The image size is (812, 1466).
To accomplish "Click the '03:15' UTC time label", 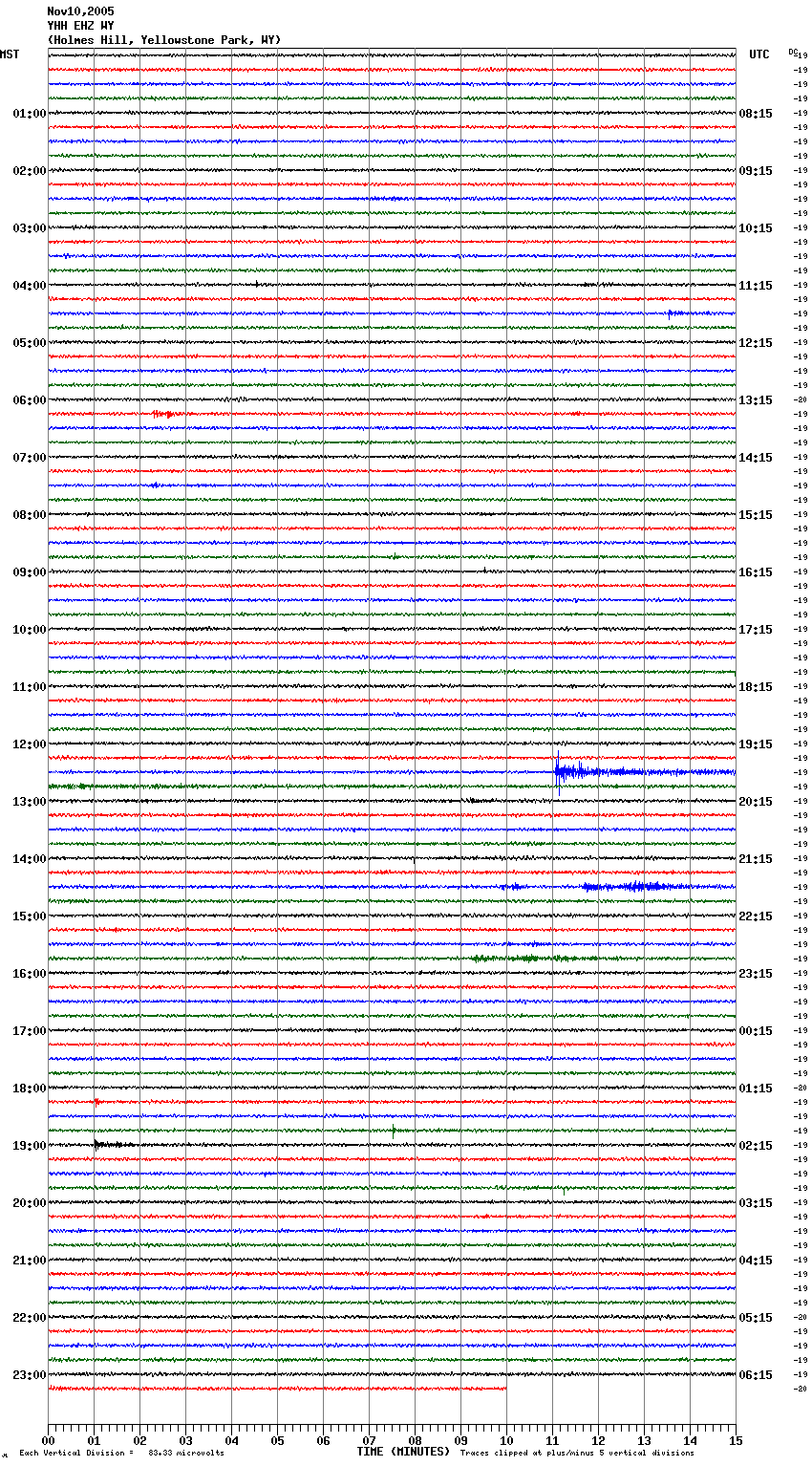I will (756, 1203).
